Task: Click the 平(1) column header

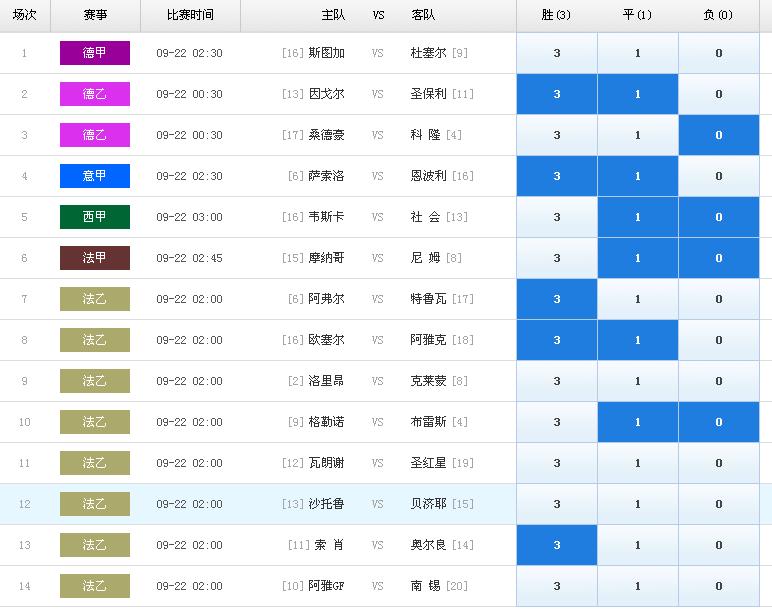Action: (x=637, y=15)
